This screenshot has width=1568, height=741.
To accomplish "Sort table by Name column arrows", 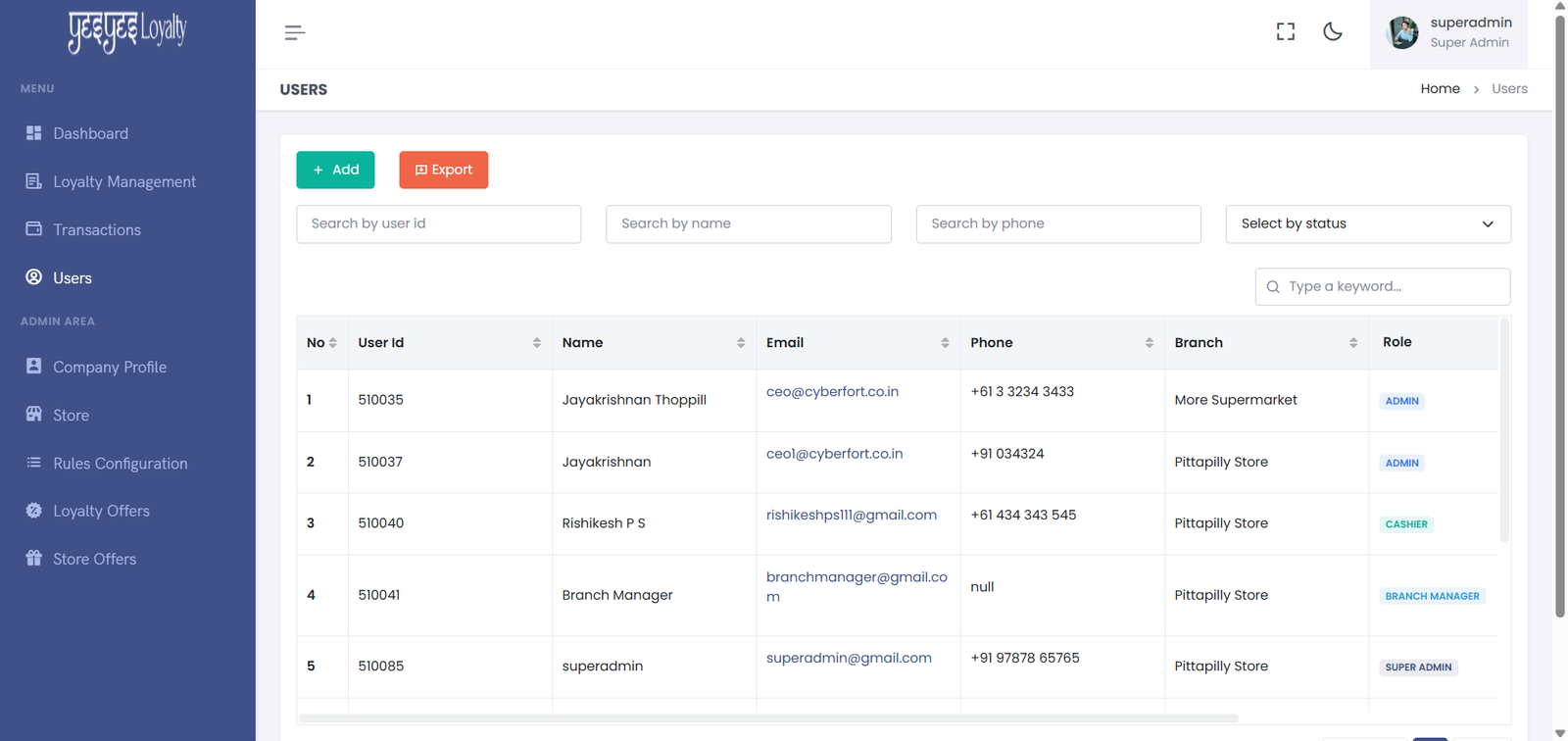I will pyautogui.click(x=740, y=343).
